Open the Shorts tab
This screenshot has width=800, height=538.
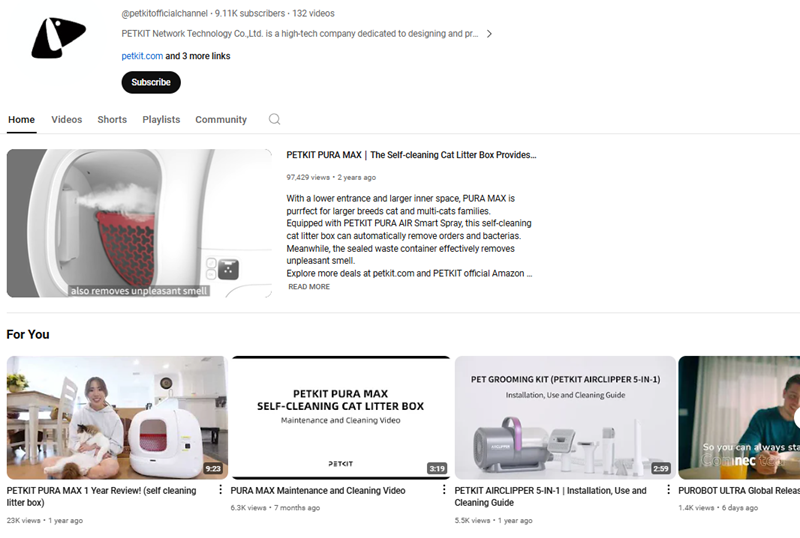(112, 119)
